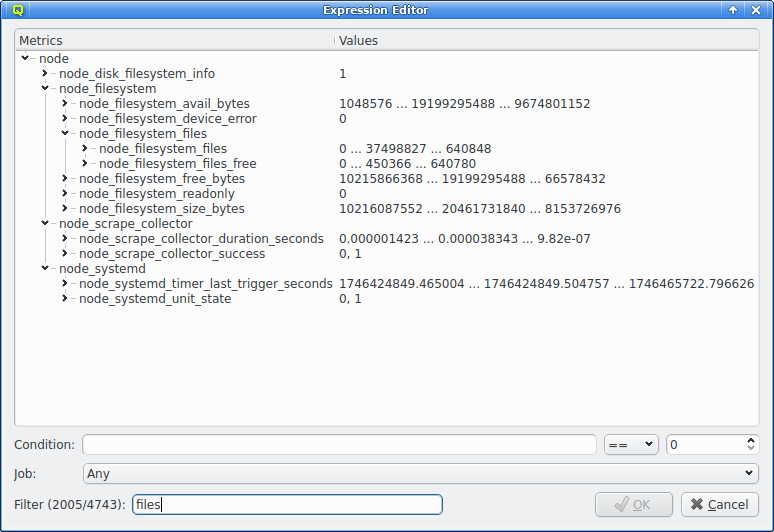Image resolution: width=774 pixels, height=532 pixels.
Task: Click the title bar up-arrow shade button
Action: (x=733, y=10)
